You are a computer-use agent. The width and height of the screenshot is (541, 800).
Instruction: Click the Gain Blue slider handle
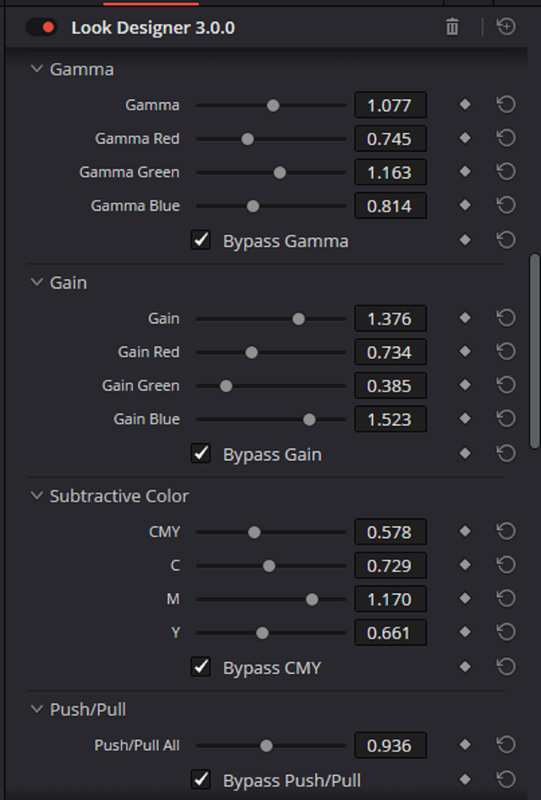pyautogui.click(x=309, y=419)
